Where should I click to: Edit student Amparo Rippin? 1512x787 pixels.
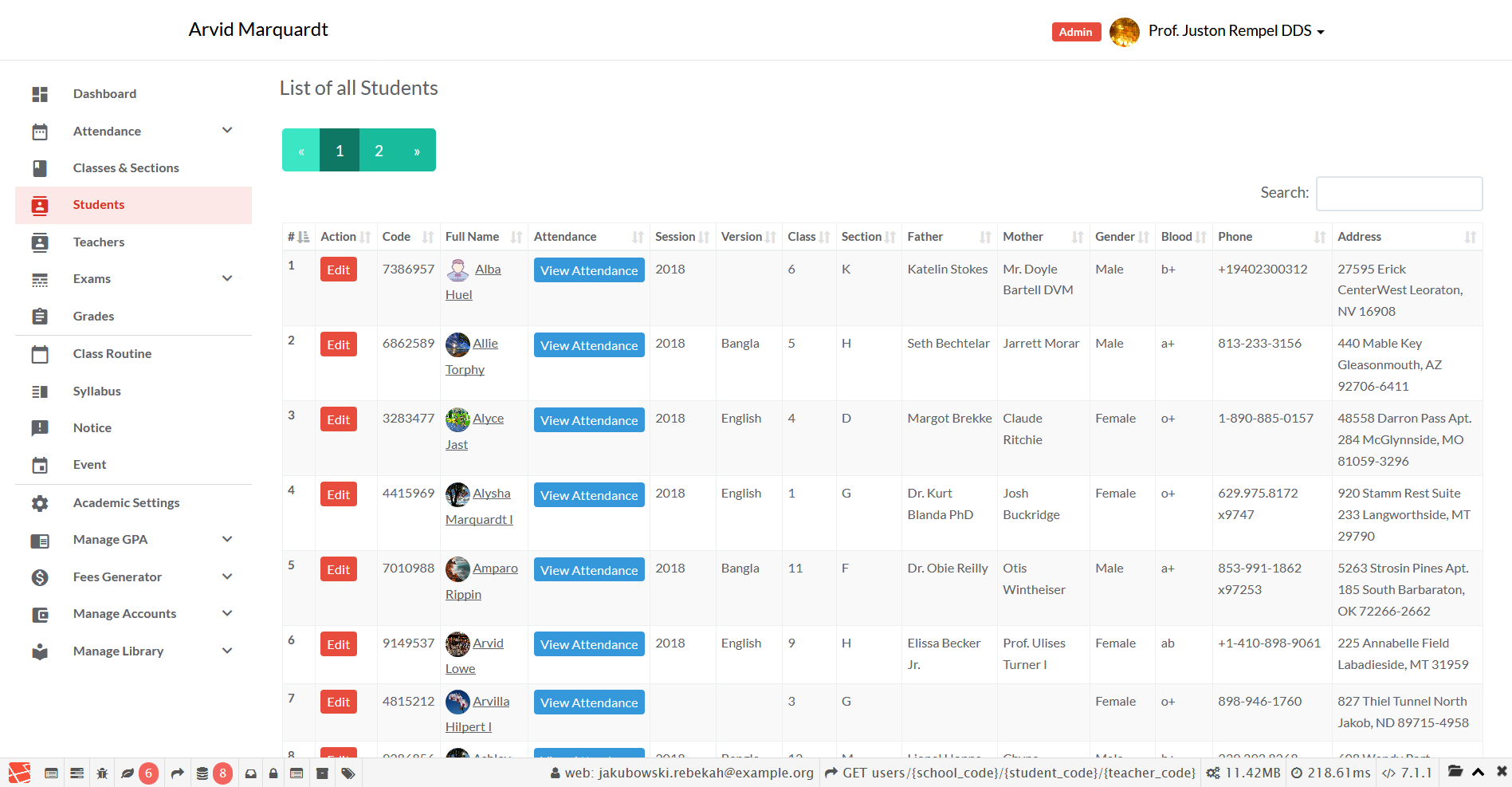click(x=339, y=569)
